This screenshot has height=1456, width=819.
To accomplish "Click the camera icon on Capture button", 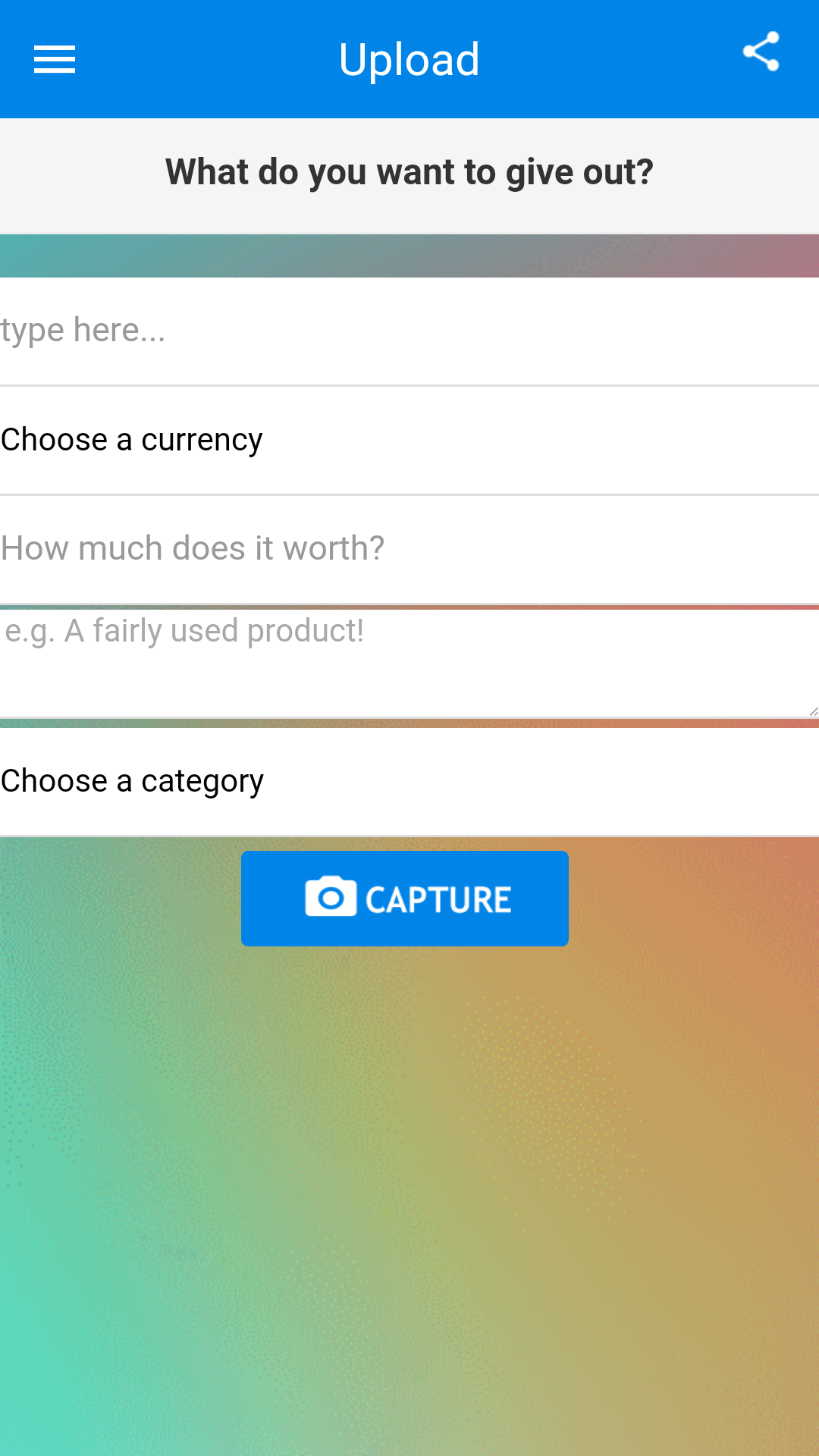I will click(331, 898).
